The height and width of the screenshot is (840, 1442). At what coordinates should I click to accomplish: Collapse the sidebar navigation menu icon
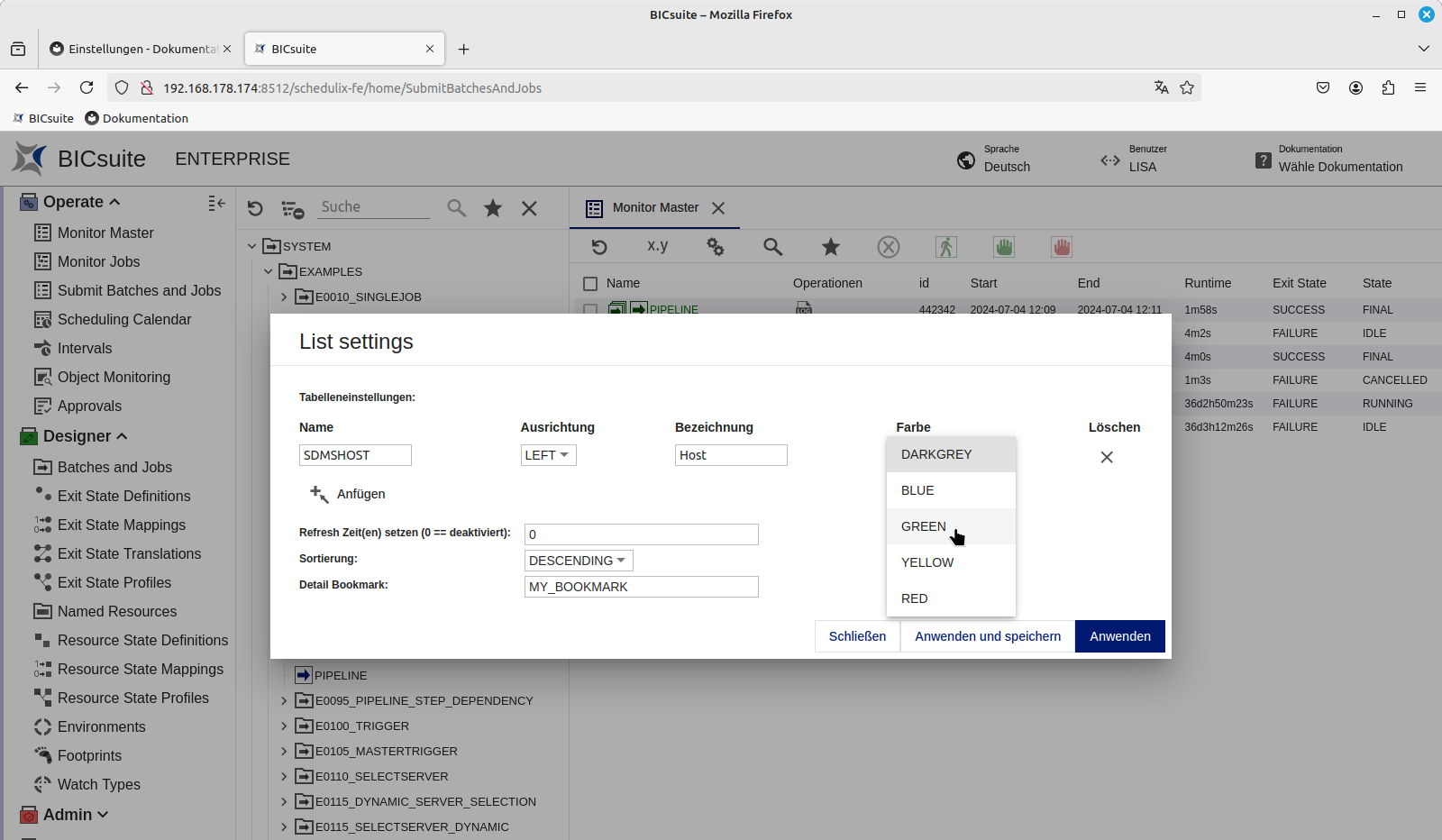pyautogui.click(x=216, y=204)
